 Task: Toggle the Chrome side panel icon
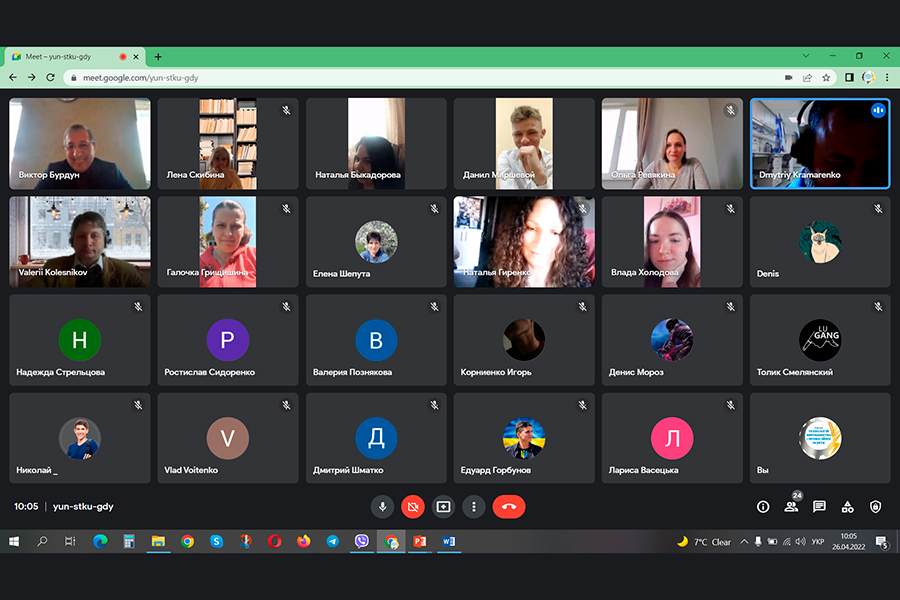(x=849, y=78)
